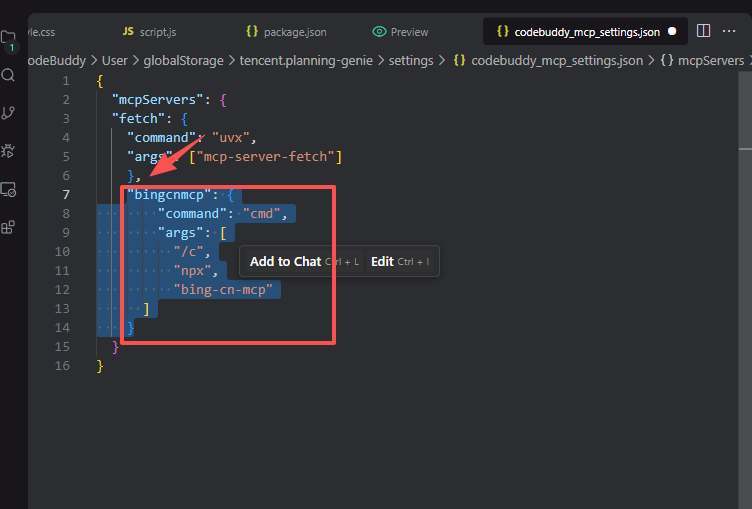The height and width of the screenshot is (509, 752).
Task: Click line number 1 in gutter
Action: [66, 81]
